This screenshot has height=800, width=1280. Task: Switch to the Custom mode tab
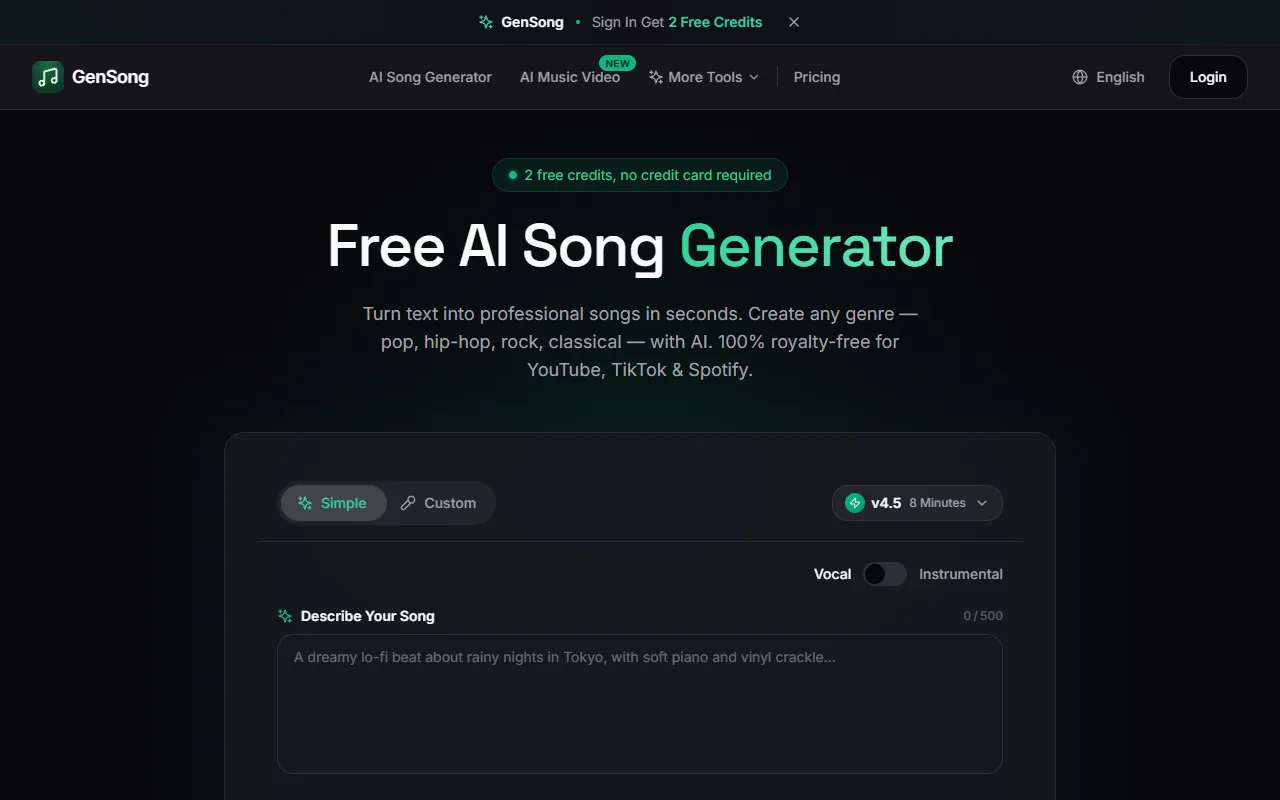coord(438,503)
